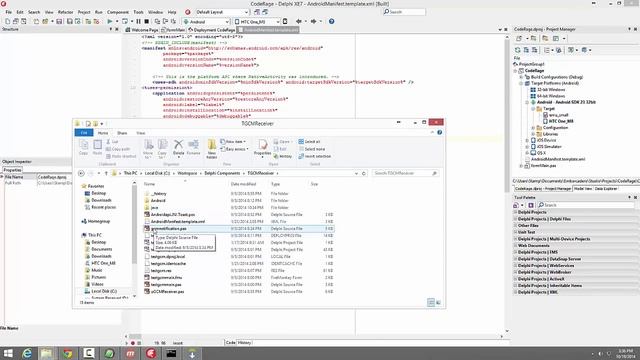Click the Tool Palette search field
This screenshot has width=640, height=360.
tap(585, 205)
